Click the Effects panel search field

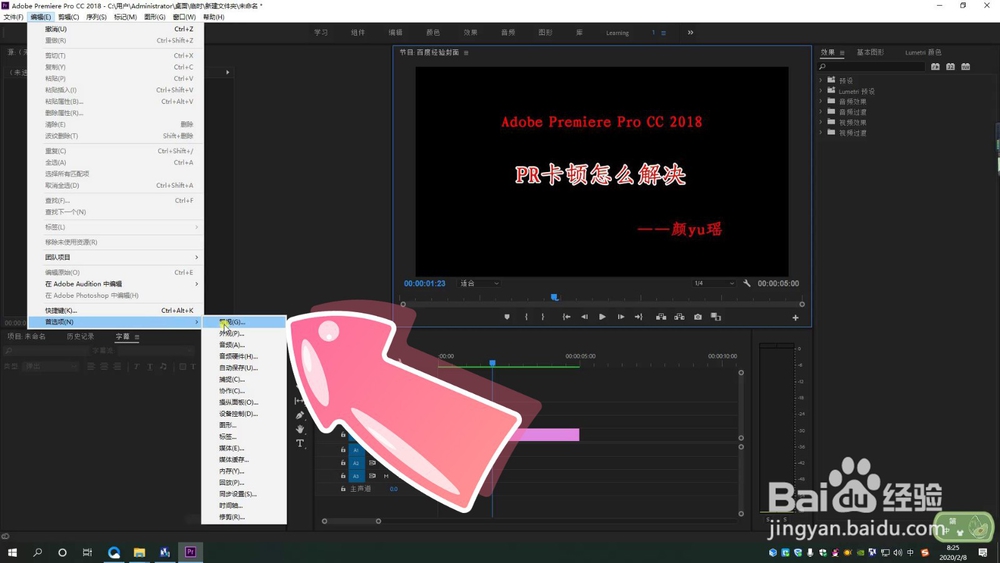(872, 66)
